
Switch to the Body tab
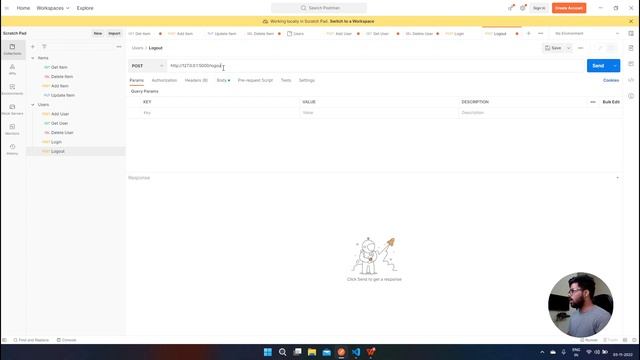click(223, 80)
